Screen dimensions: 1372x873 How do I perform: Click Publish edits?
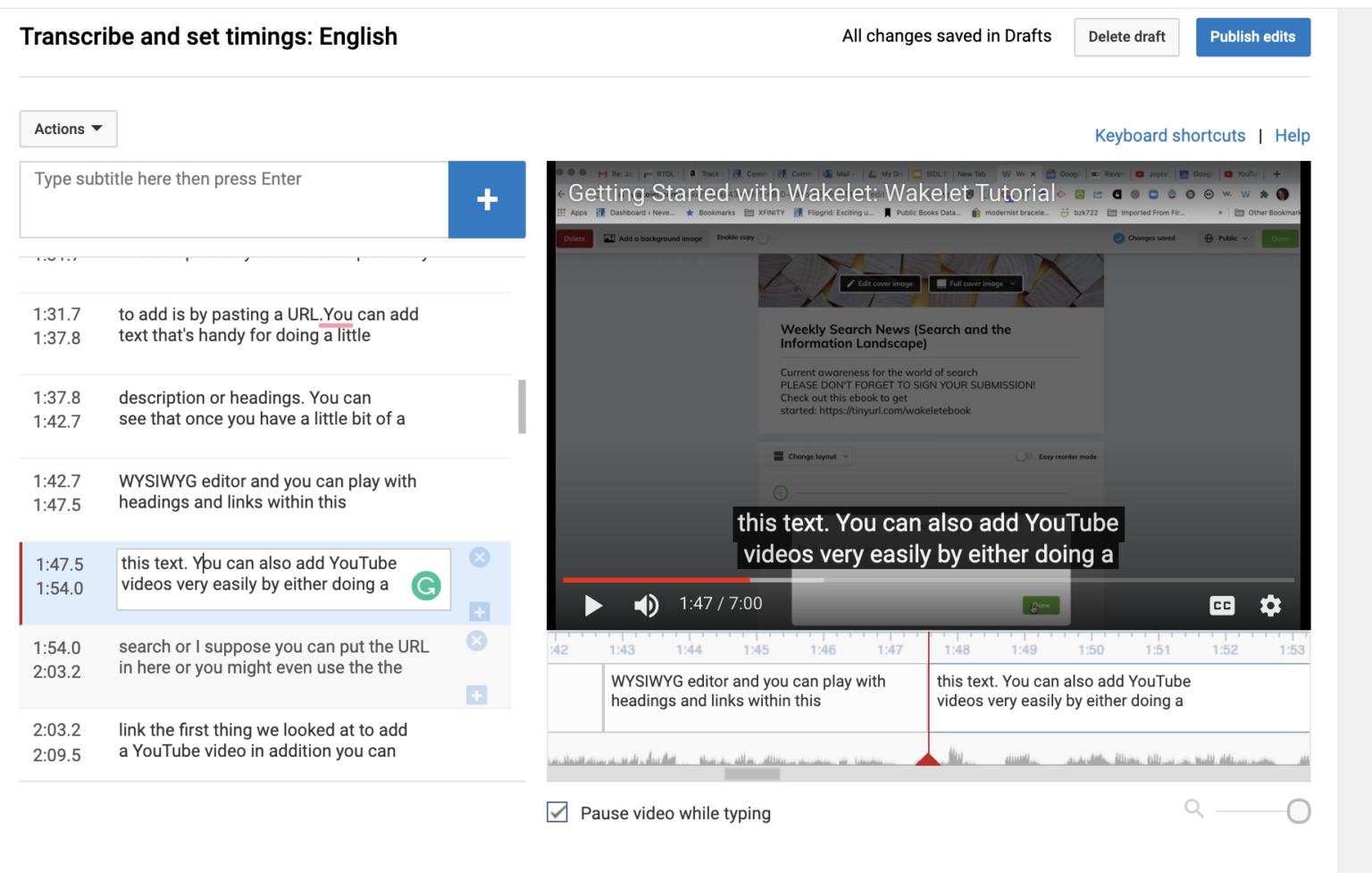pos(1253,37)
